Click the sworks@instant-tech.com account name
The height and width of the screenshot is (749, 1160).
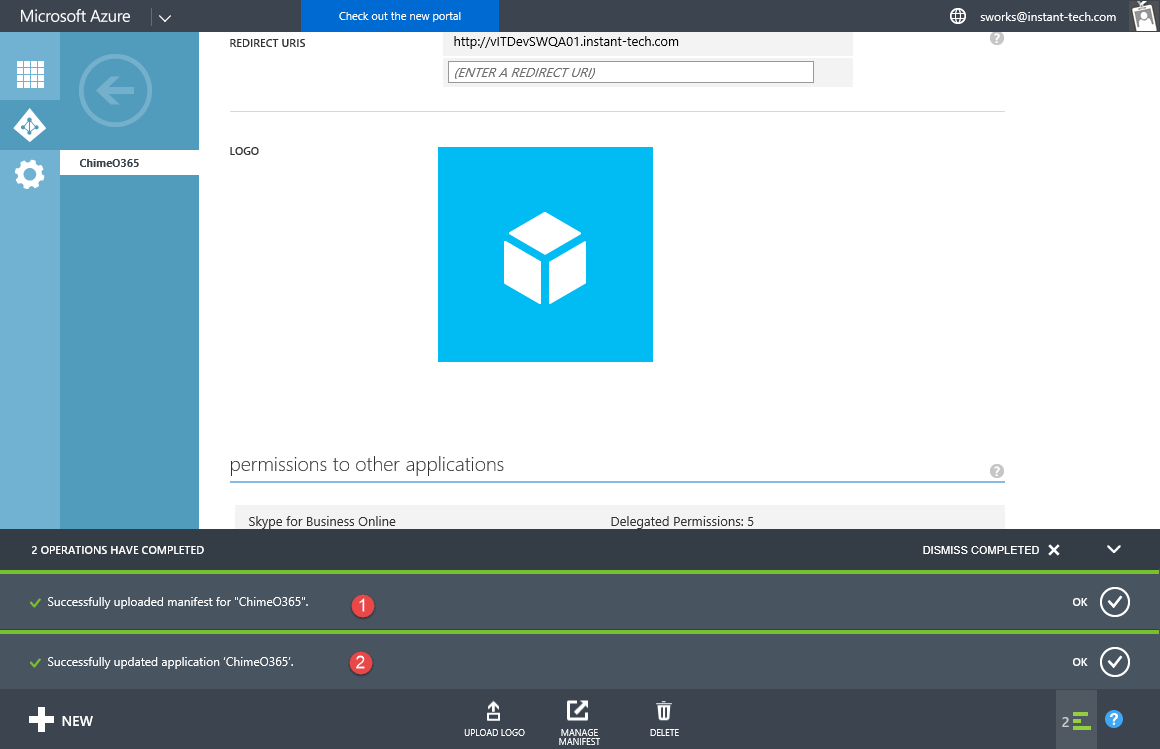pos(1048,16)
